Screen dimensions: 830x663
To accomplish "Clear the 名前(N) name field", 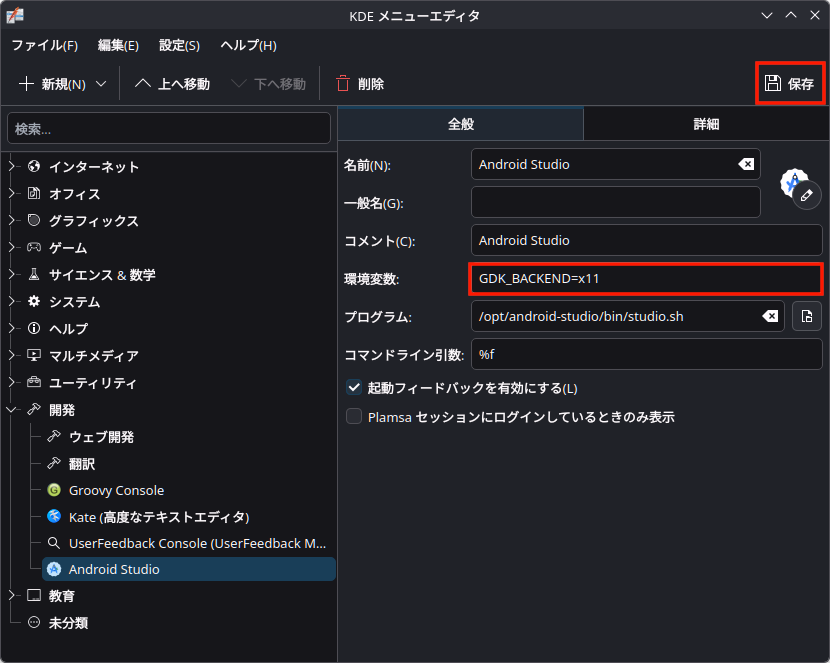I will [746, 164].
